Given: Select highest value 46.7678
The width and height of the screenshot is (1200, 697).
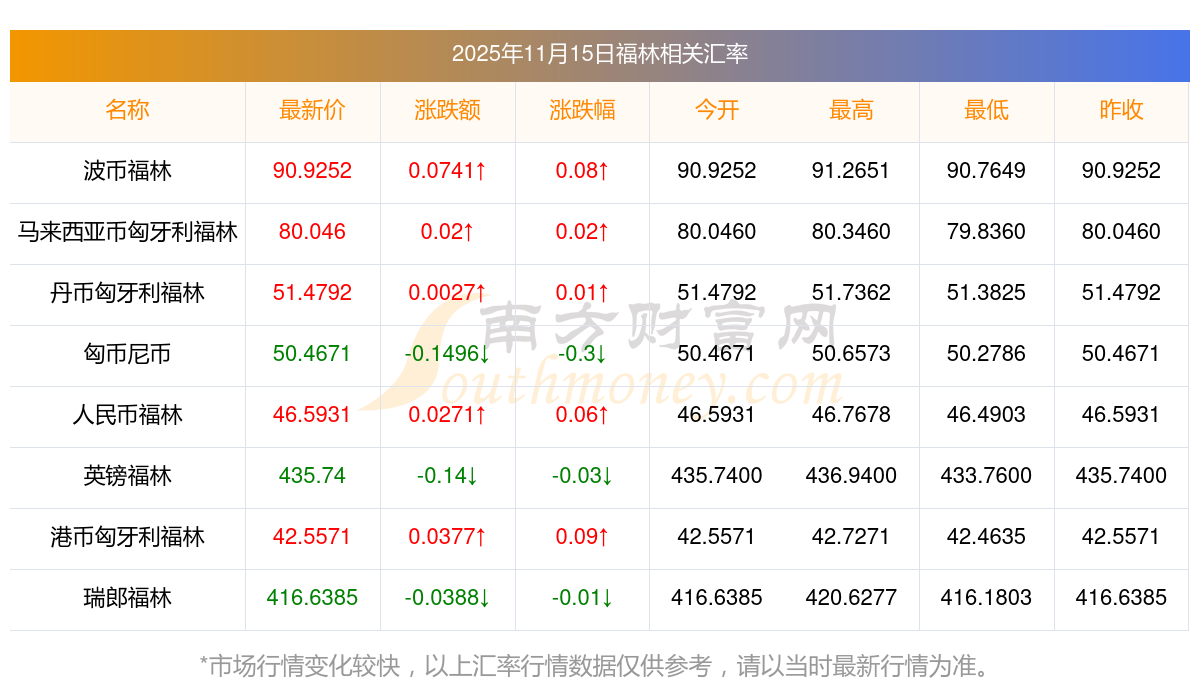Looking at the screenshot, I should (851, 415).
